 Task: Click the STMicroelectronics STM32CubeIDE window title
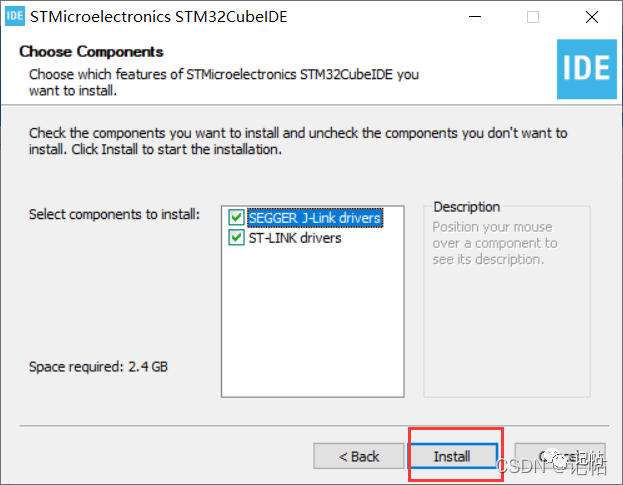click(x=159, y=17)
